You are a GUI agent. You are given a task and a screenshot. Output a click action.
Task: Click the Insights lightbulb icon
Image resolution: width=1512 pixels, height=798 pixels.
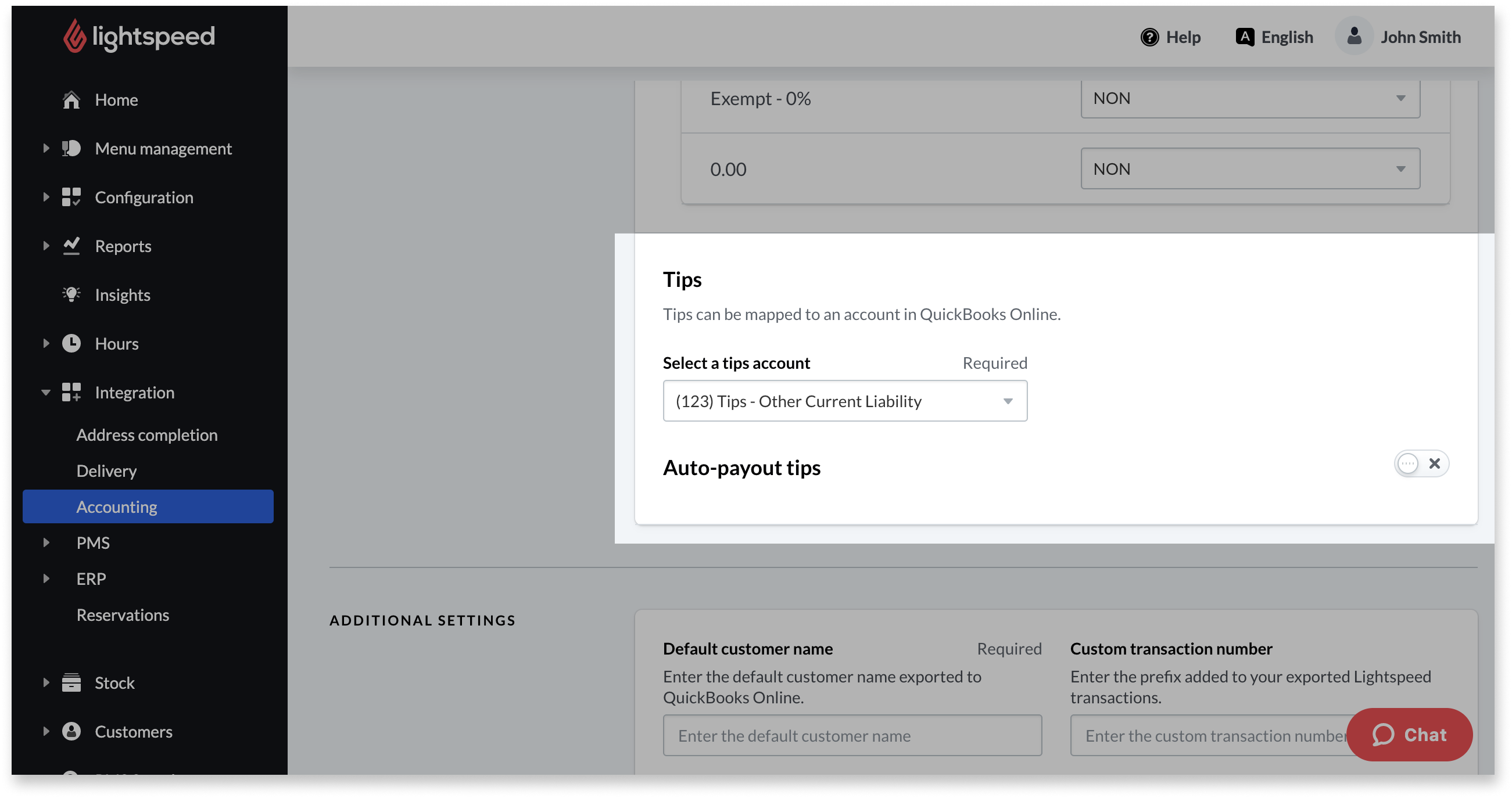pyautogui.click(x=71, y=294)
